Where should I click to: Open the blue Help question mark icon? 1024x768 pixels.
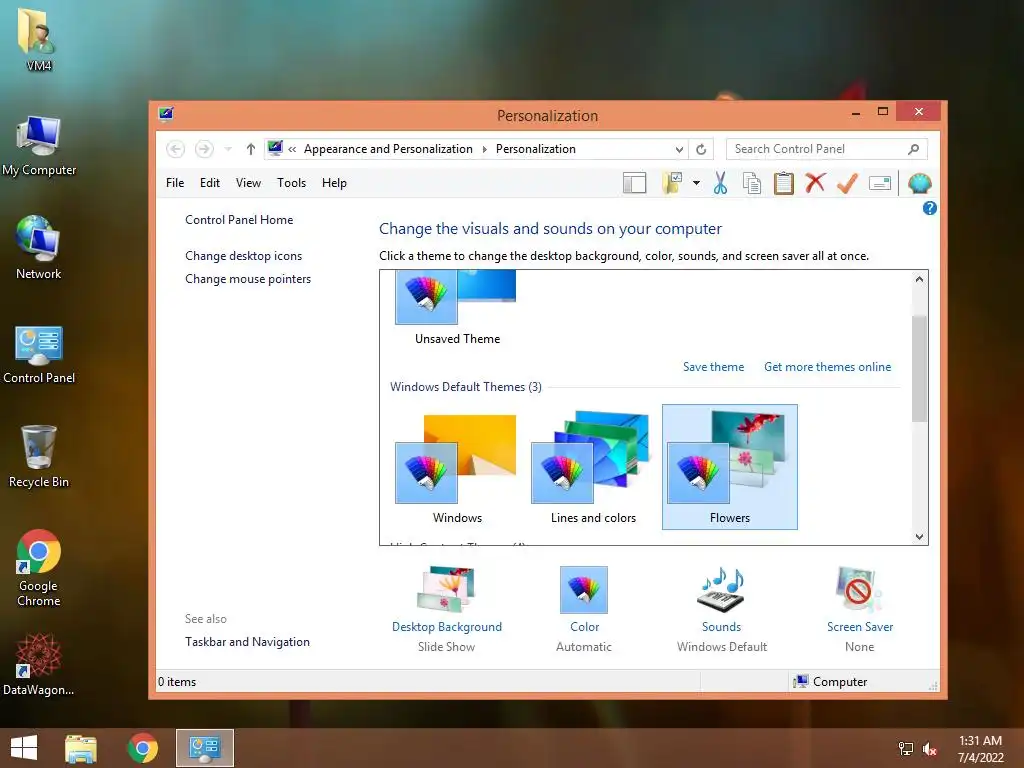tap(929, 208)
